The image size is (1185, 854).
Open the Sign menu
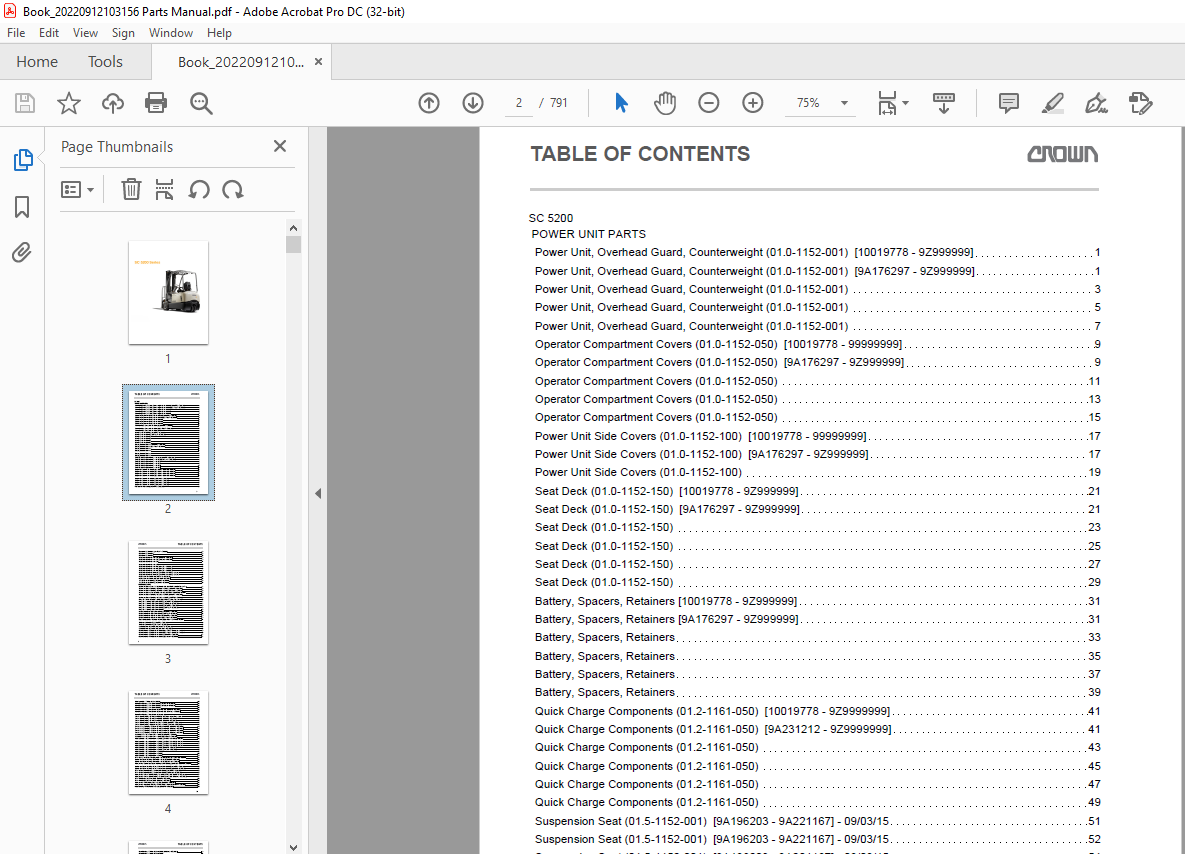123,32
